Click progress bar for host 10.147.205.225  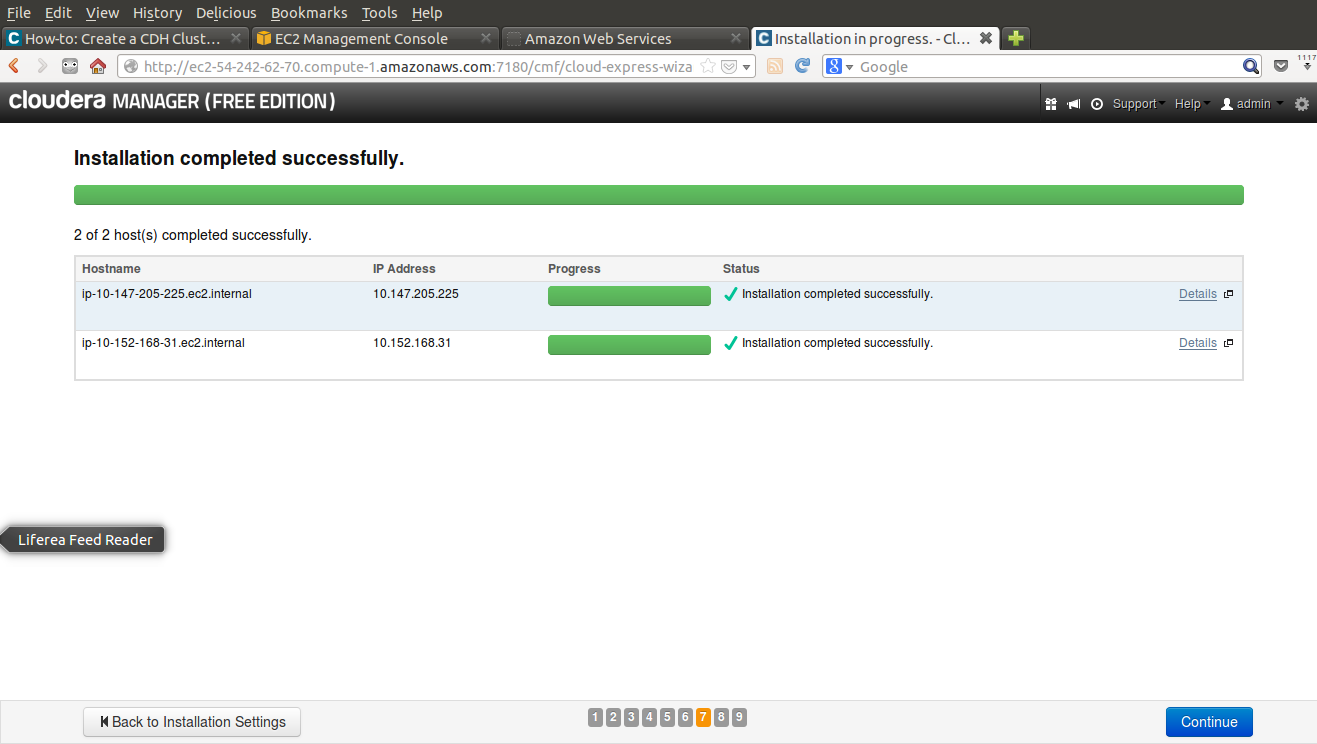click(629, 296)
